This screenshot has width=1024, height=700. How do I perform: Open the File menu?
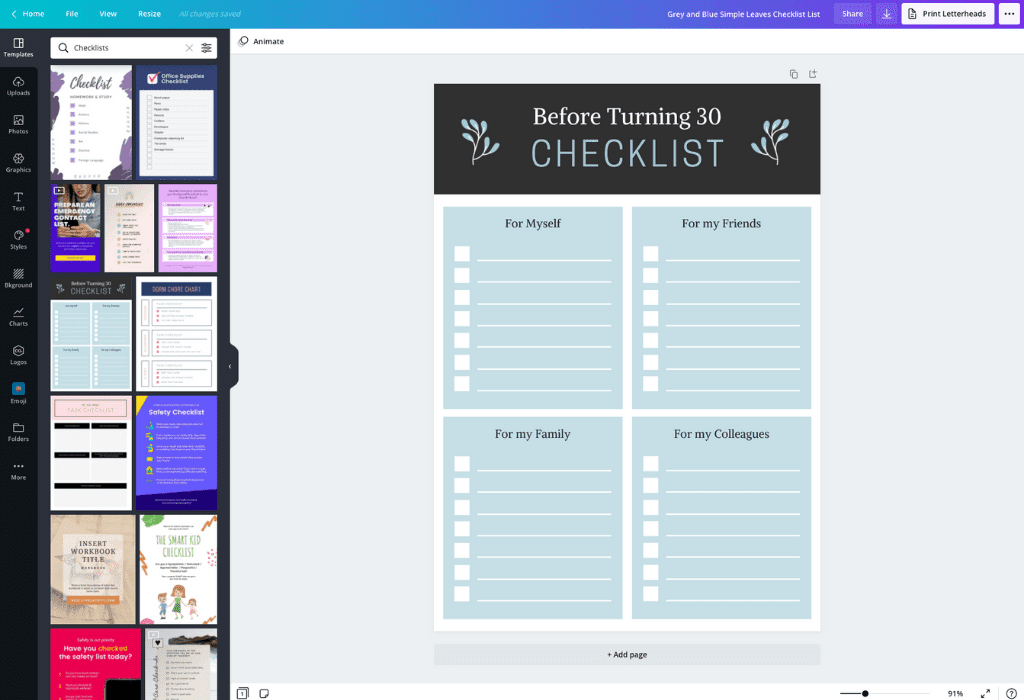pyautogui.click(x=72, y=14)
